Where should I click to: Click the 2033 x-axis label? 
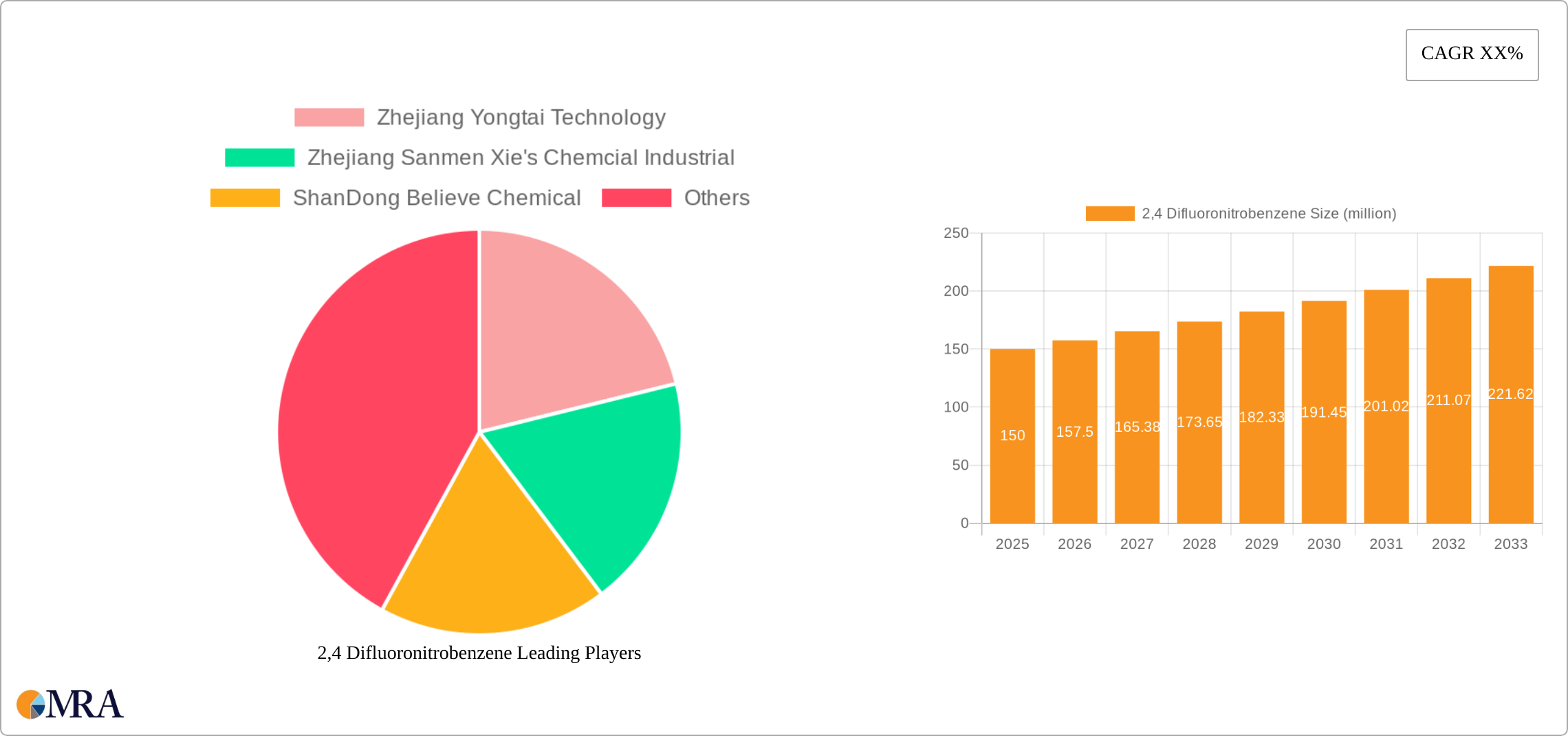click(1511, 544)
